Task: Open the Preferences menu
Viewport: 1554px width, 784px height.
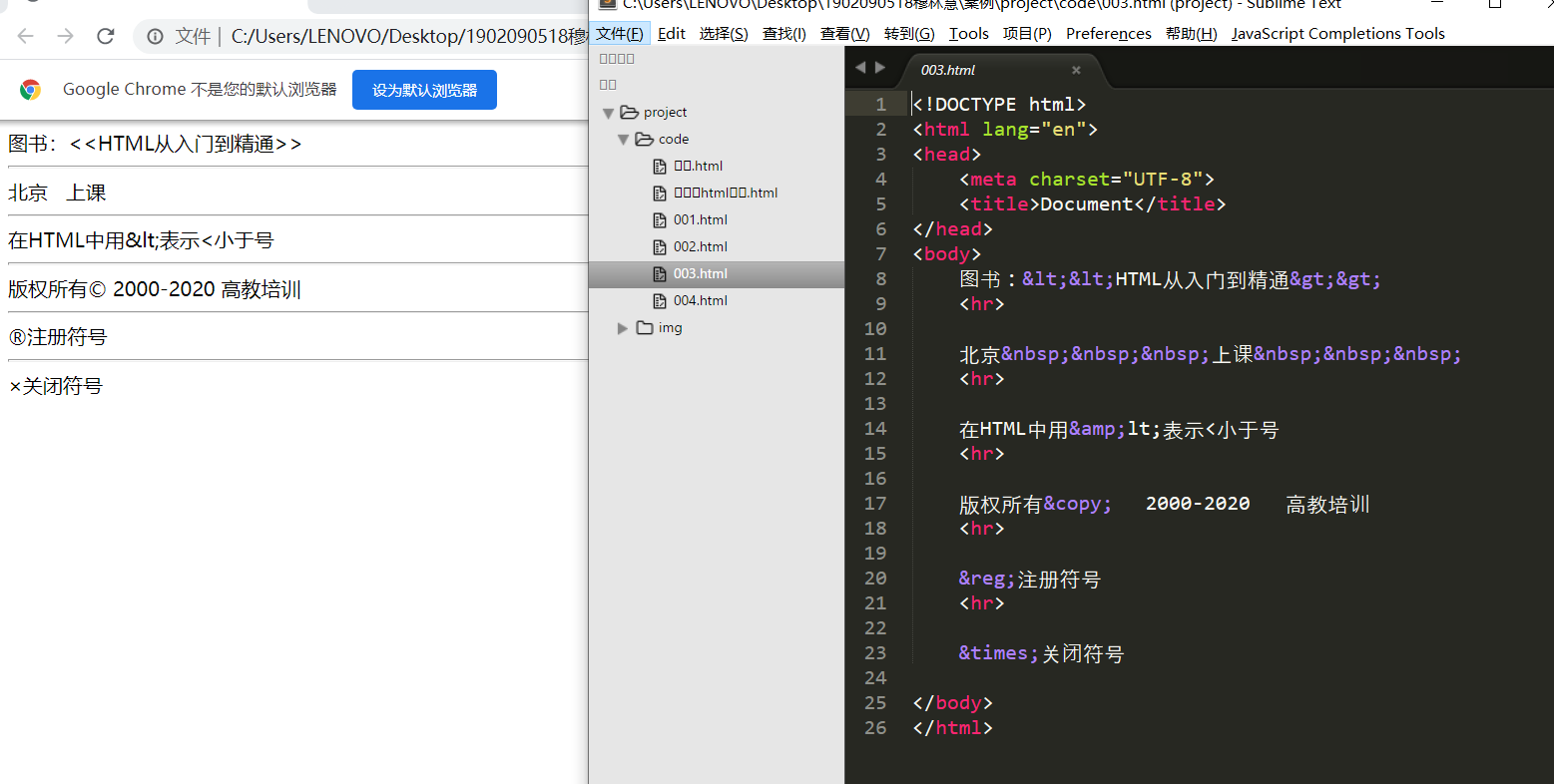Action: [x=1109, y=33]
